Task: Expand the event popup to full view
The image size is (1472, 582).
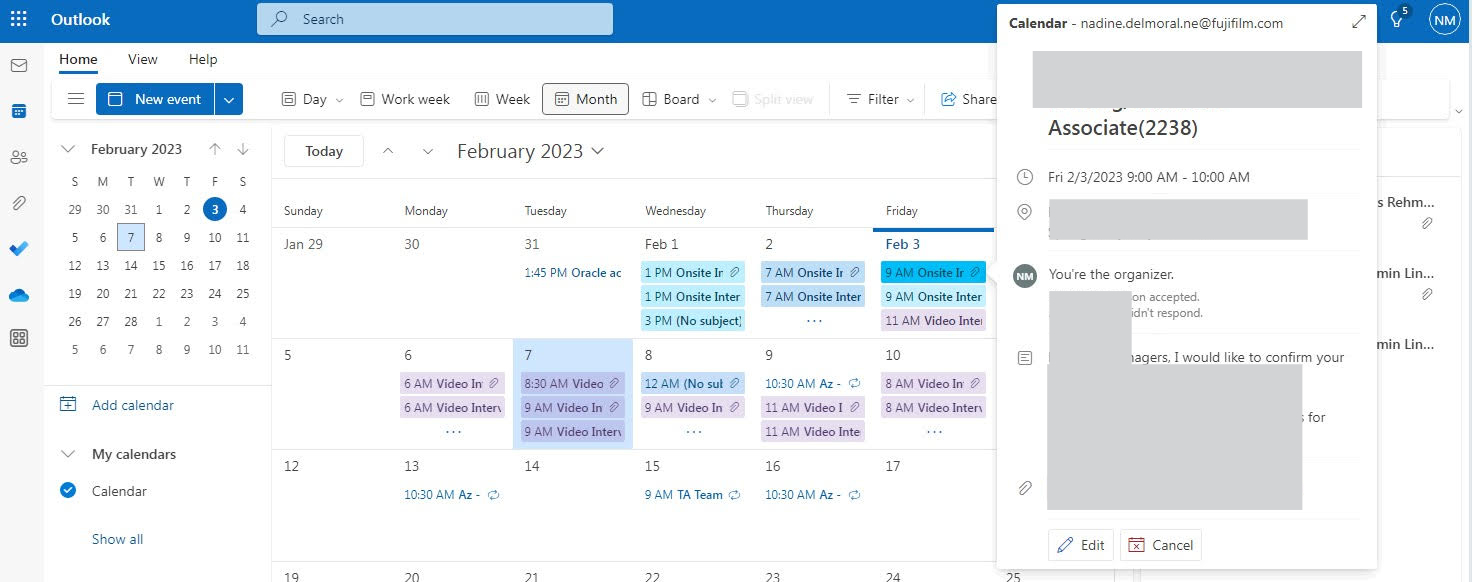Action: coord(1358,22)
